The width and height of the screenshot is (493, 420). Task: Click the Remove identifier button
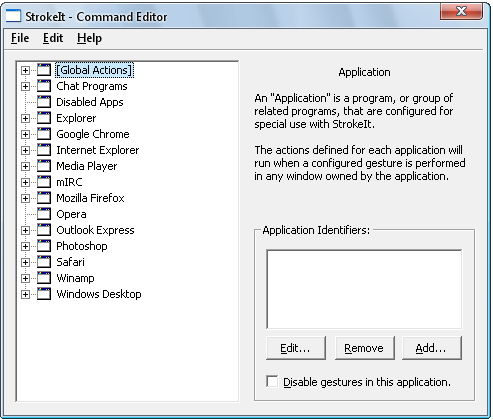(364, 348)
